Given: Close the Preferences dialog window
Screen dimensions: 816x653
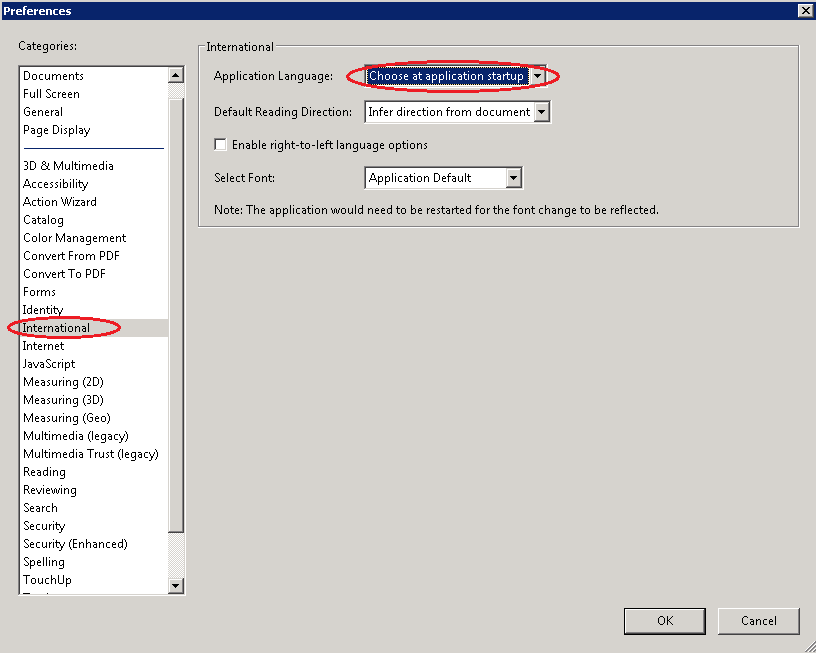Looking at the screenshot, I should [x=804, y=10].
